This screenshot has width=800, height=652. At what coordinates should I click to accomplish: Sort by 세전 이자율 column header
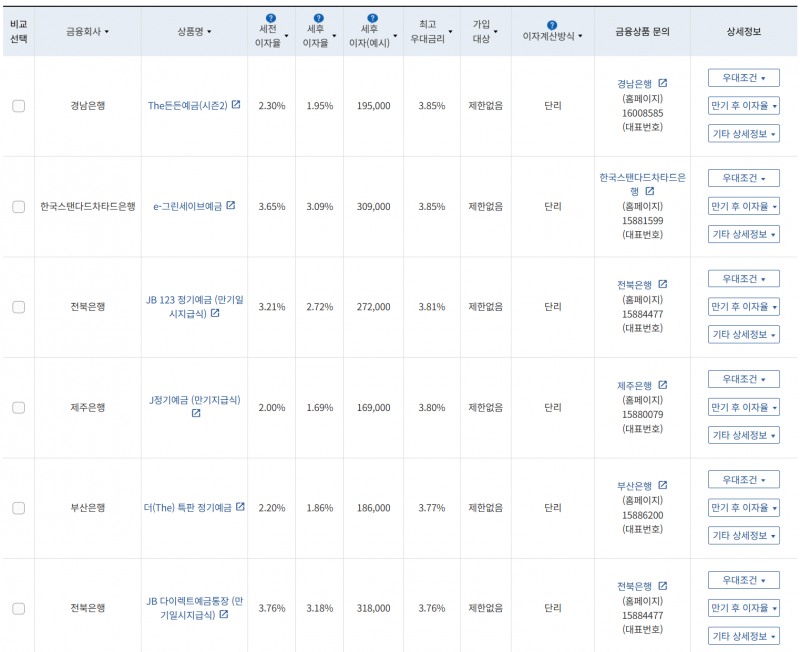[271, 36]
